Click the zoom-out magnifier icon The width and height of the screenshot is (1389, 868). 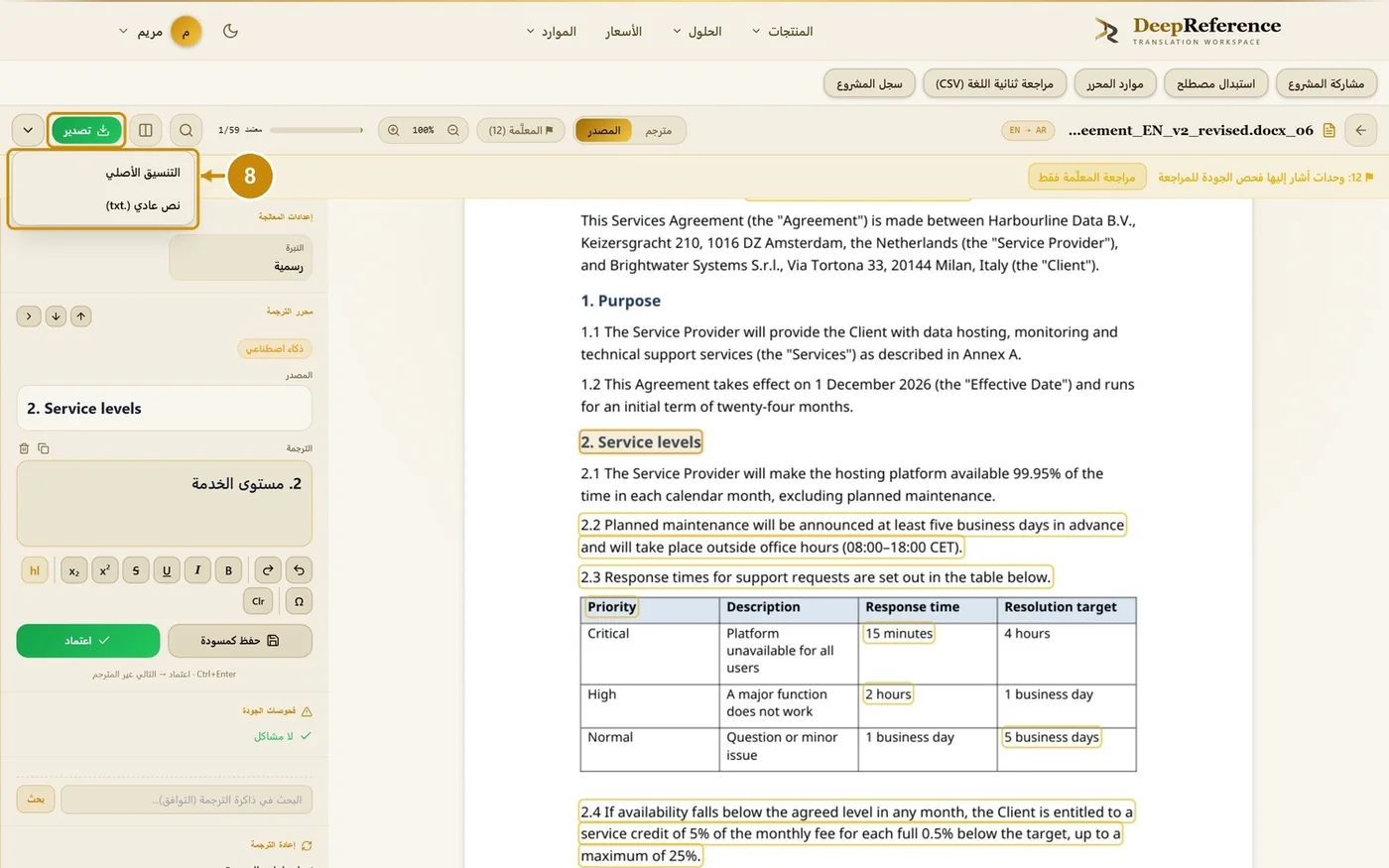point(453,130)
